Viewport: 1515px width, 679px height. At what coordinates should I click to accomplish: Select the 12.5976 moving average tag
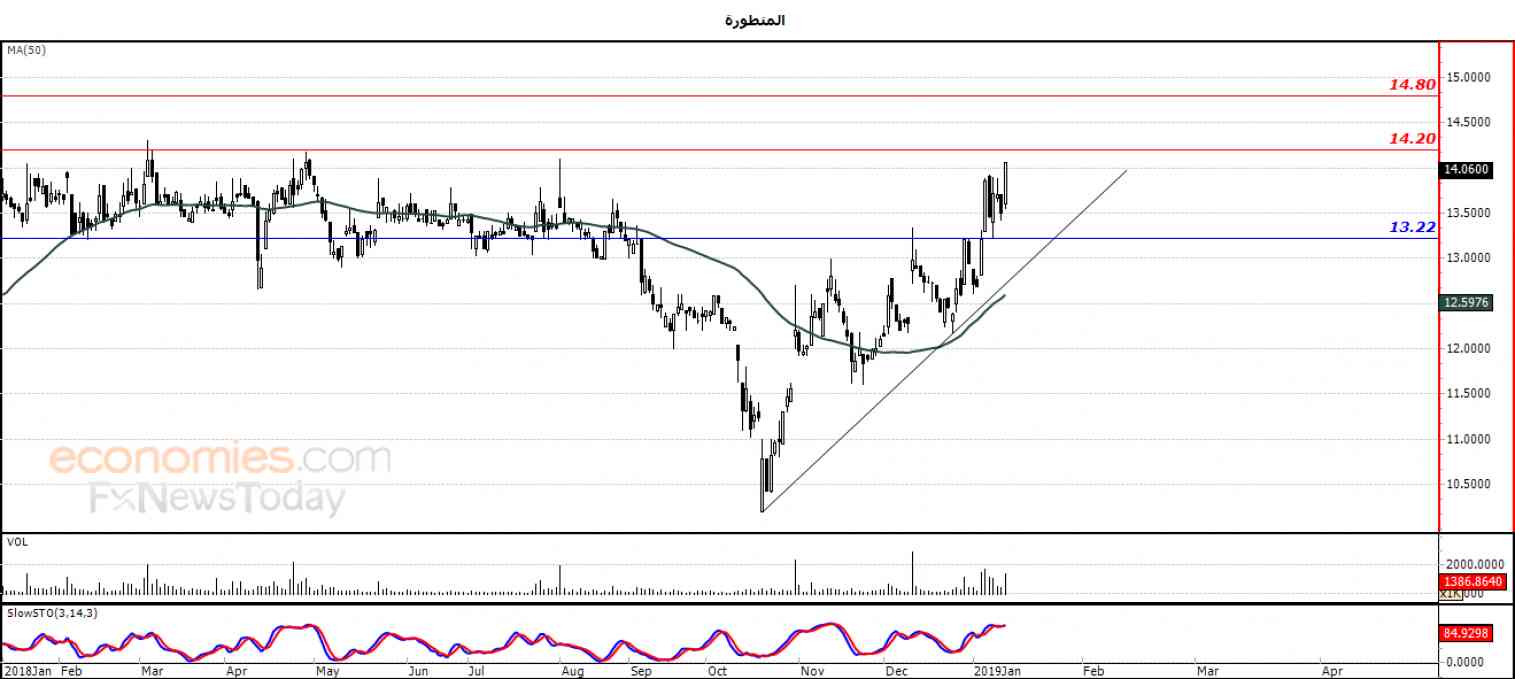pos(1466,303)
